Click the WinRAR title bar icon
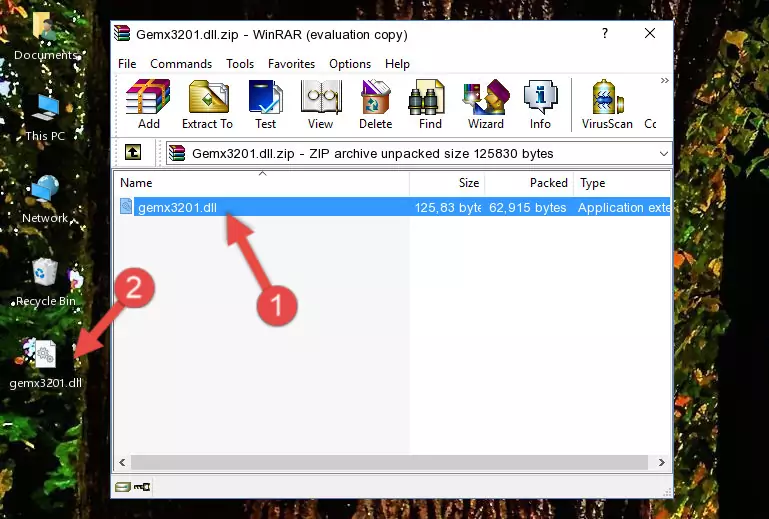 [122, 33]
